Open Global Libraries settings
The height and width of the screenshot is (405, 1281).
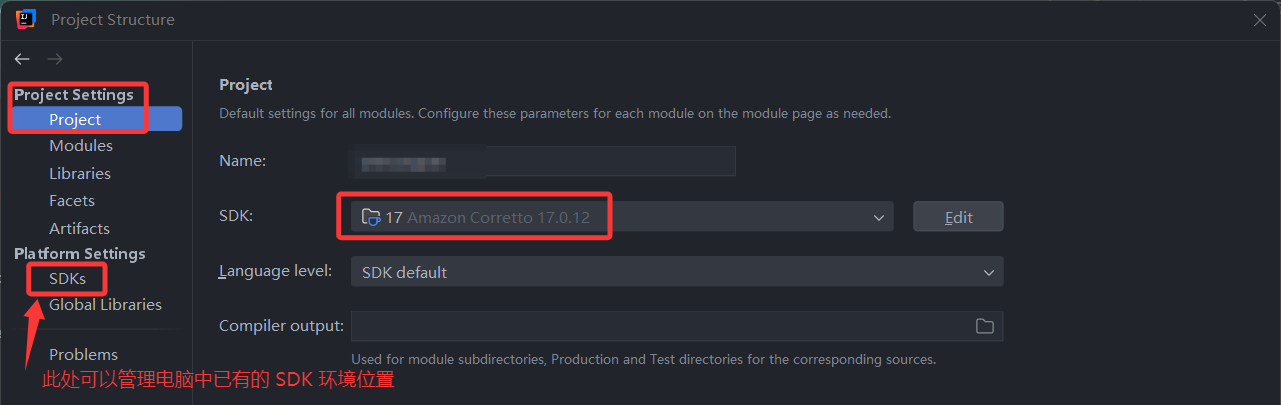[x=105, y=304]
